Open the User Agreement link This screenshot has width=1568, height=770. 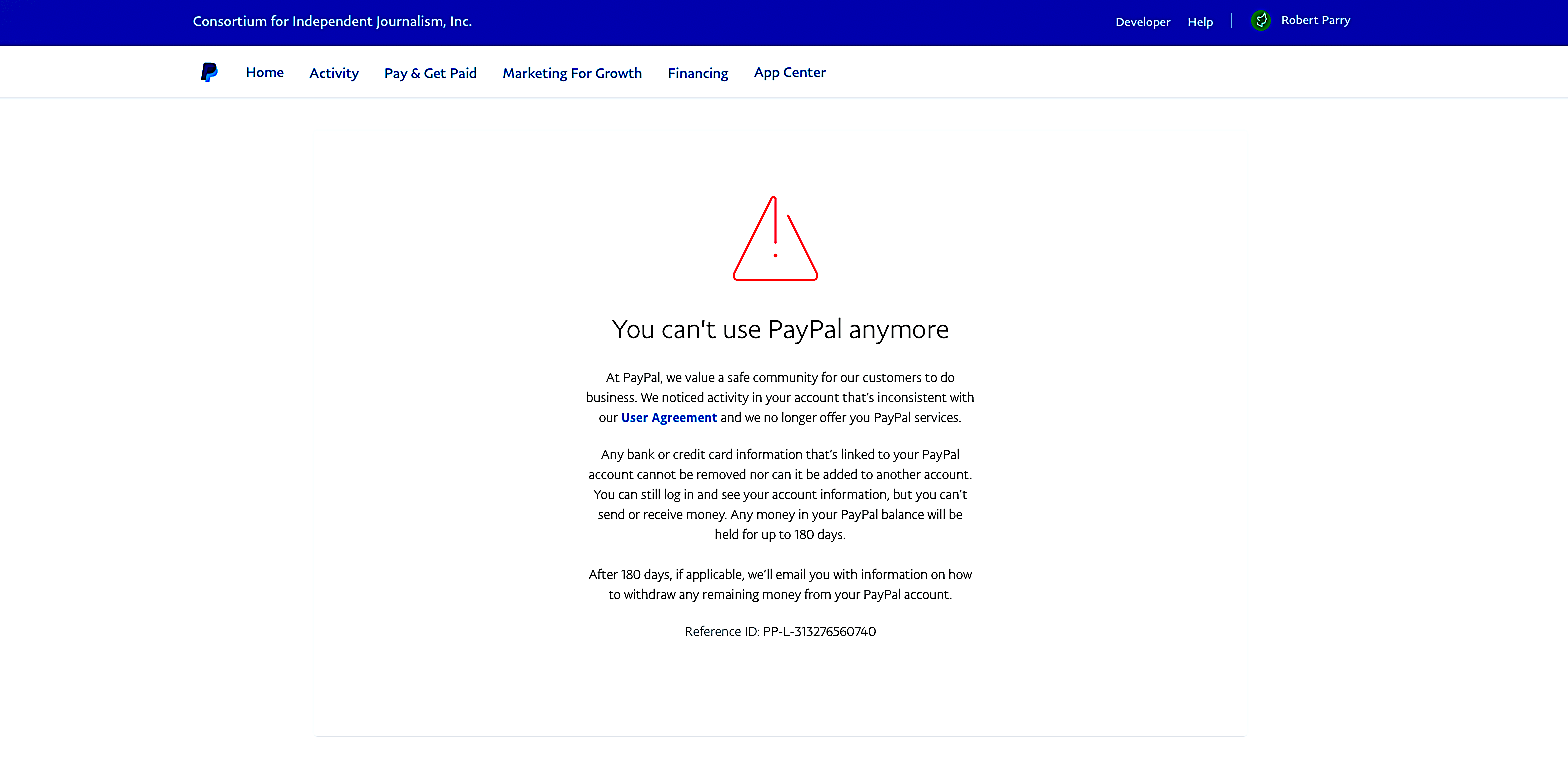pos(669,418)
